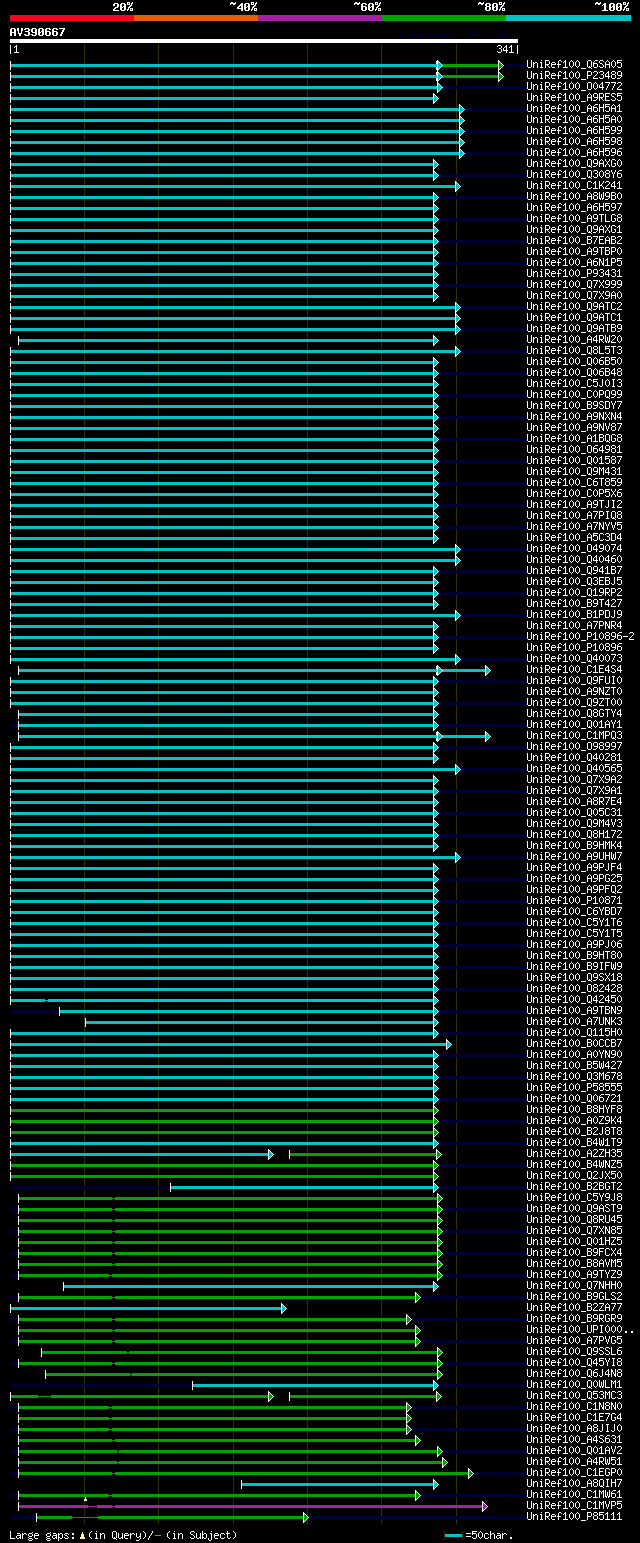
Task: Click the cyan ~100% identity legend segment
Action: [x=568, y=18]
